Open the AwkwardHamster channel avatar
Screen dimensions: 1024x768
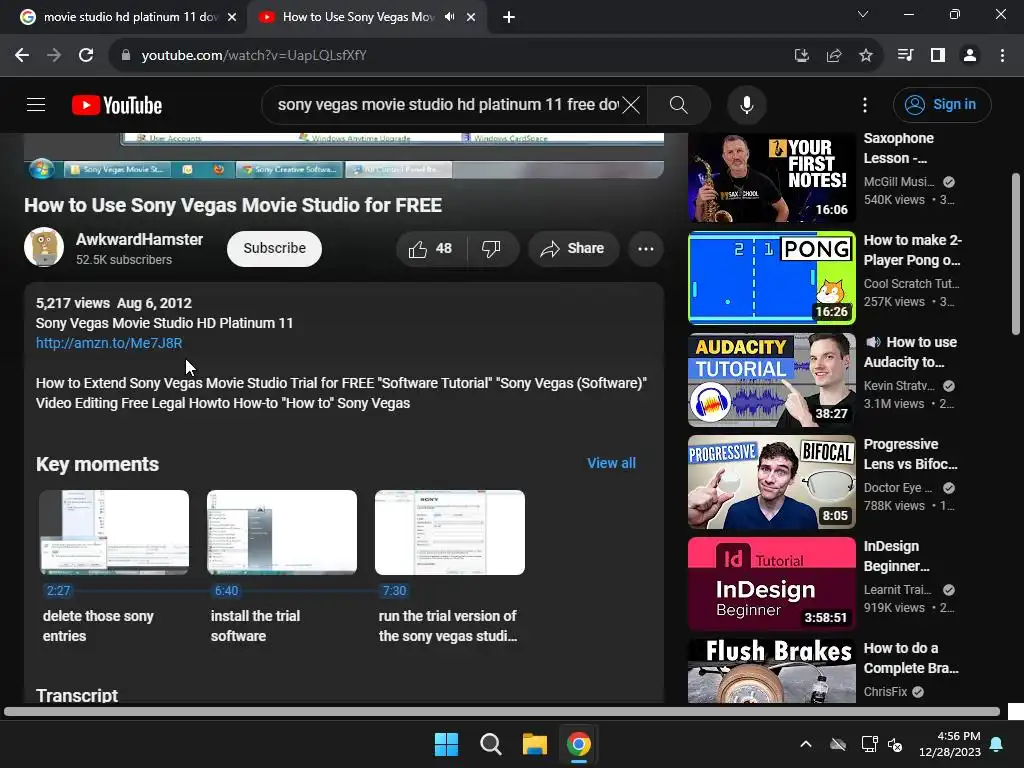pos(44,247)
